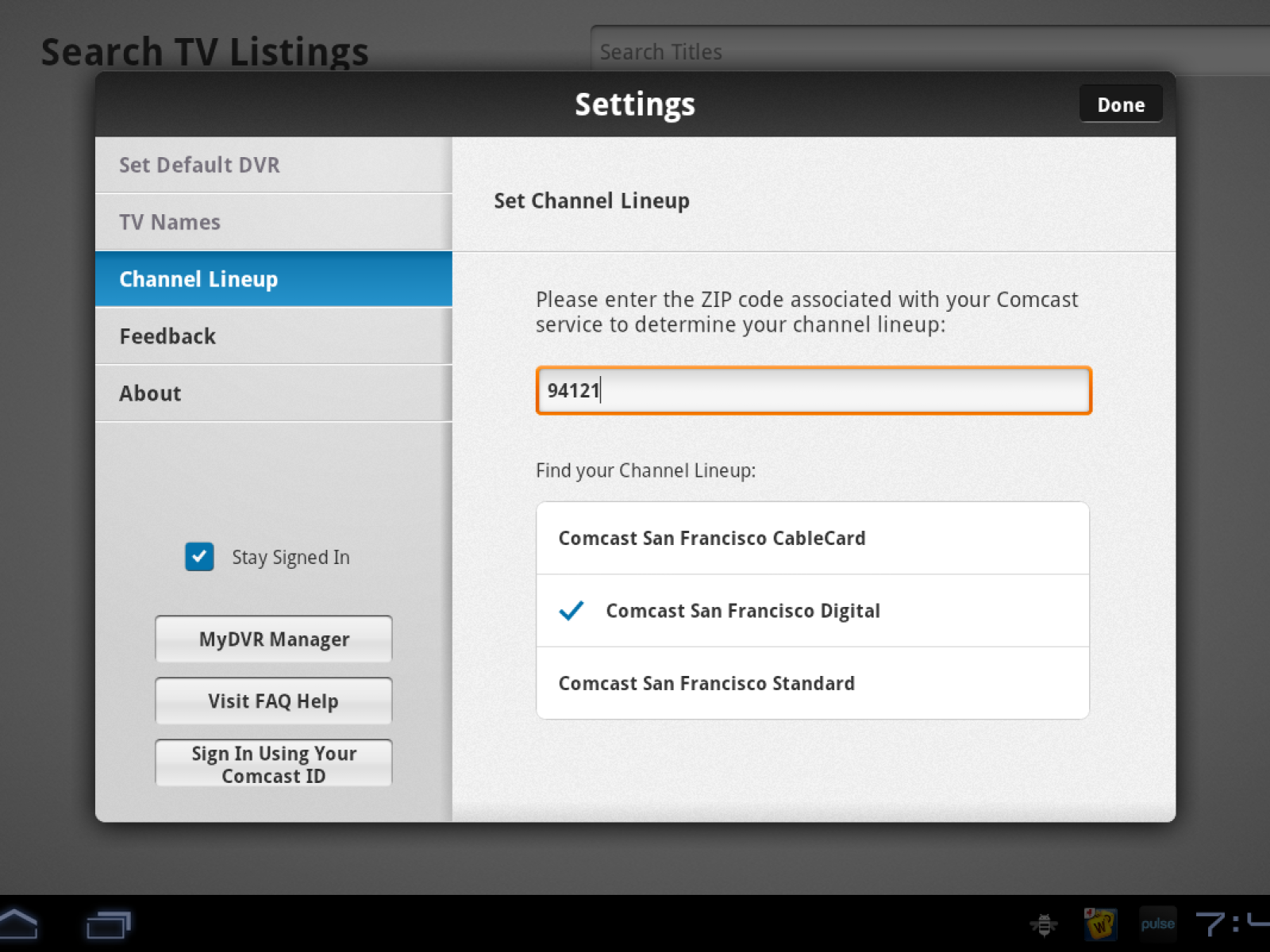Image resolution: width=1270 pixels, height=952 pixels.
Task: Open the Android debug bug notification icon
Action: [x=1044, y=924]
